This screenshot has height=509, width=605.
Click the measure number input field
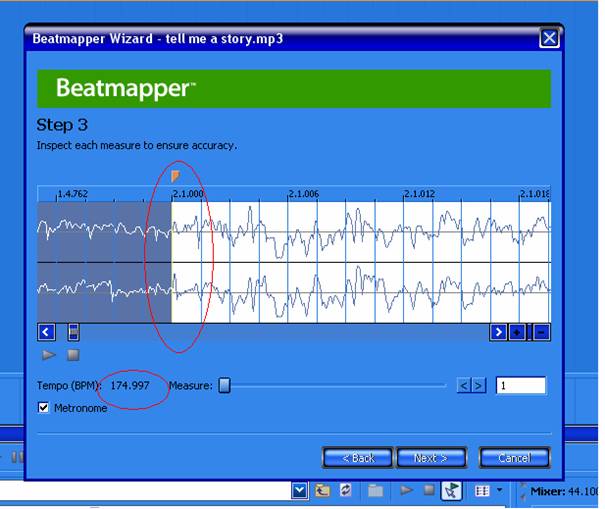coord(521,385)
